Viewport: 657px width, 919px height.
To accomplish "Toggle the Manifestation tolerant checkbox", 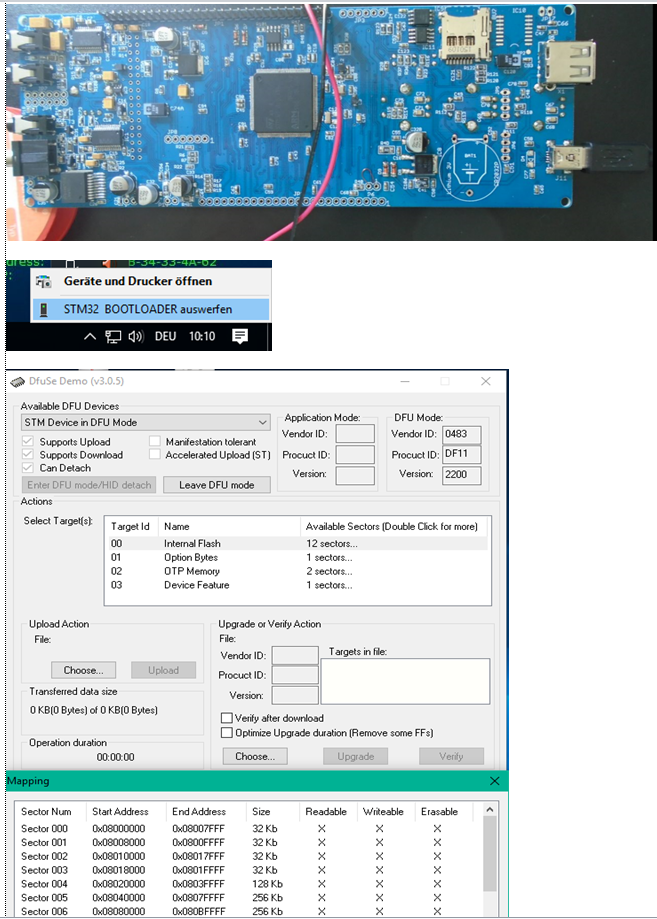I will (156, 441).
